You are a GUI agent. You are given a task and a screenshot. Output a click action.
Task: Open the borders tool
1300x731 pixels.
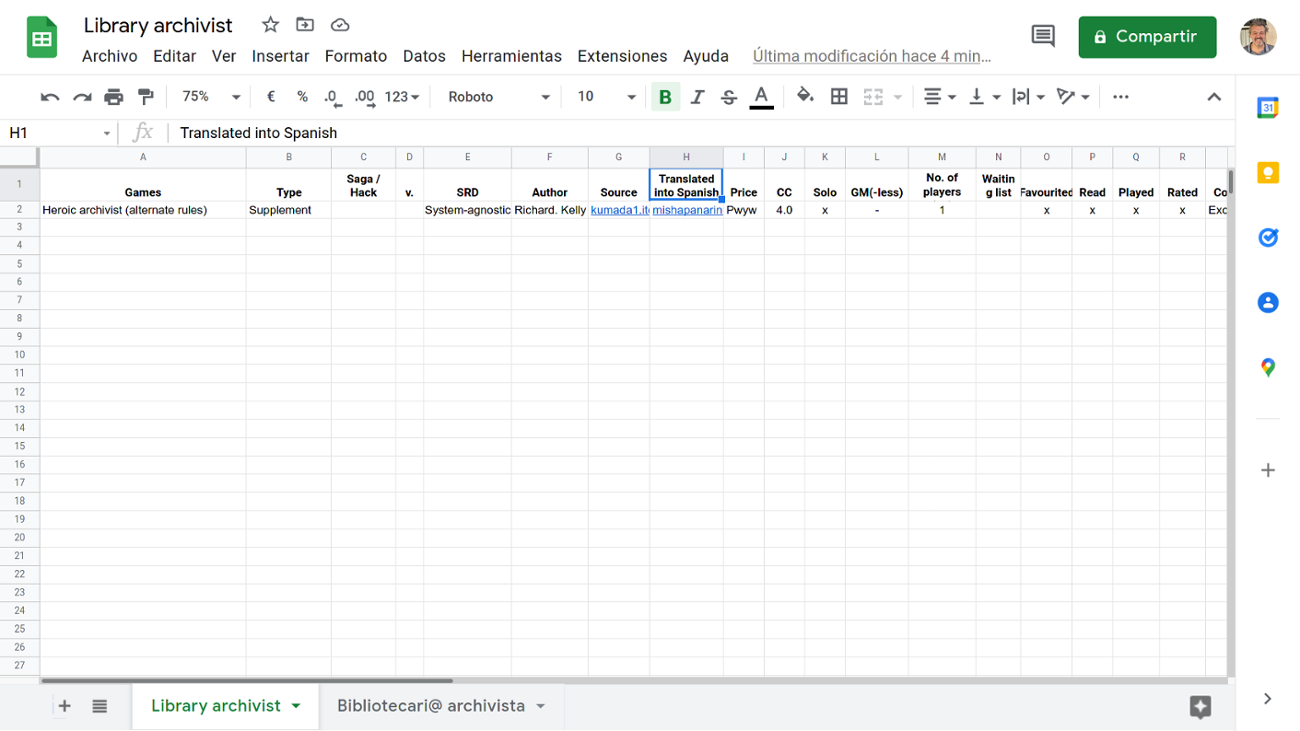coord(839,97)
